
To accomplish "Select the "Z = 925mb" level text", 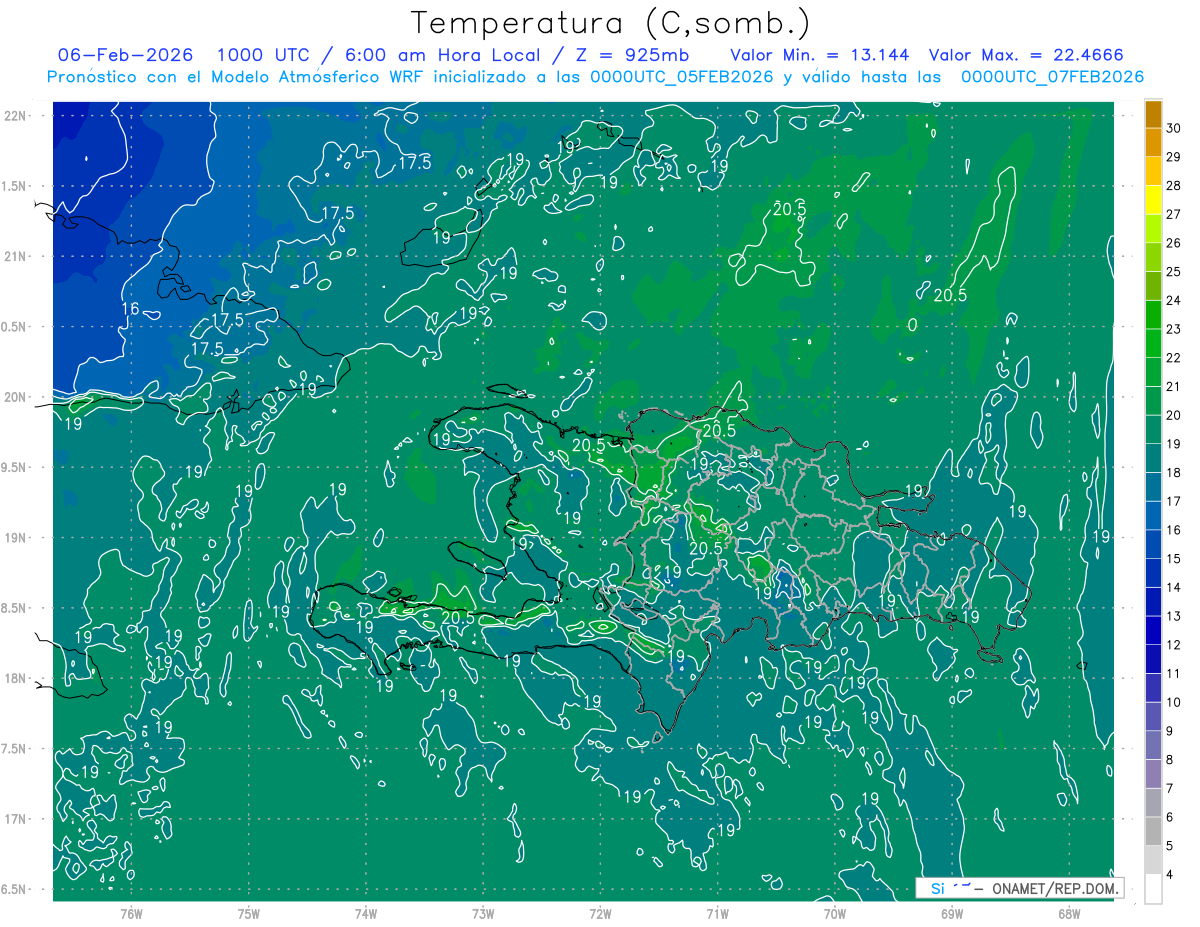I will click(x=632, y=55).
